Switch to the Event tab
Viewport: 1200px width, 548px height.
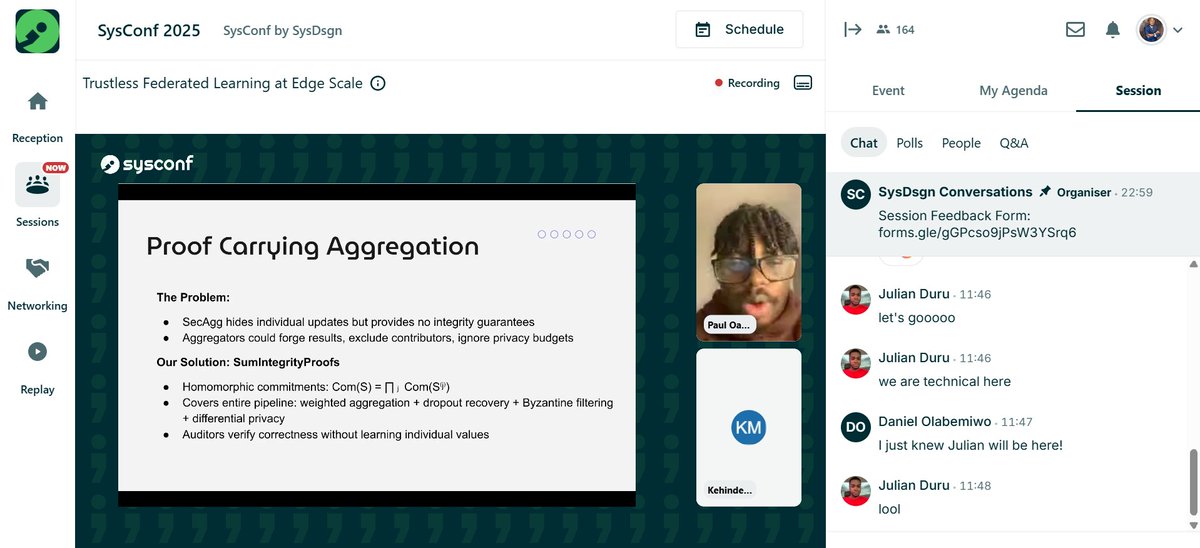[x=888, y=90]
